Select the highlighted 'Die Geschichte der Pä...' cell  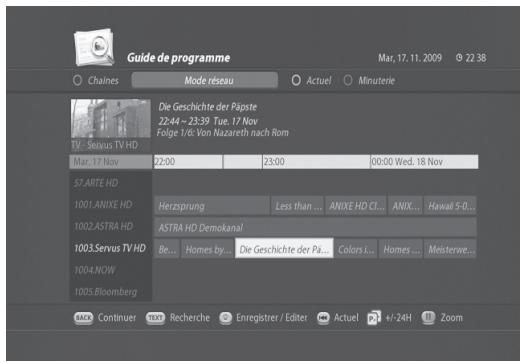click(x=284, y=248)
